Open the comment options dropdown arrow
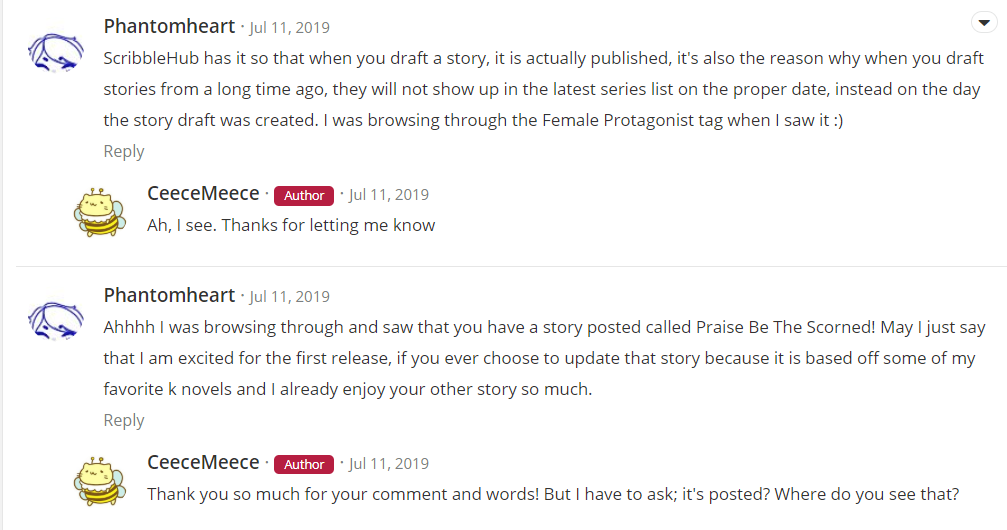The width and height of the screenshot is (1007, 530). (x=983, y=23)
